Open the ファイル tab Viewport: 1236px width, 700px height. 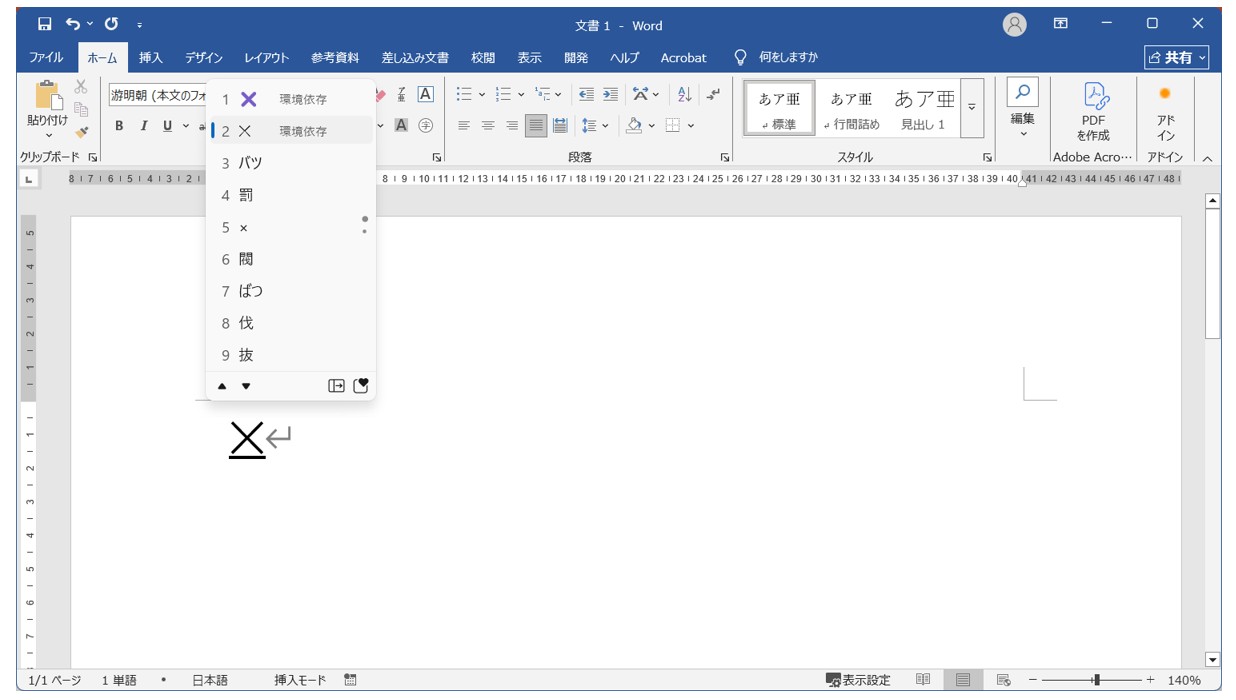point(46,57)
